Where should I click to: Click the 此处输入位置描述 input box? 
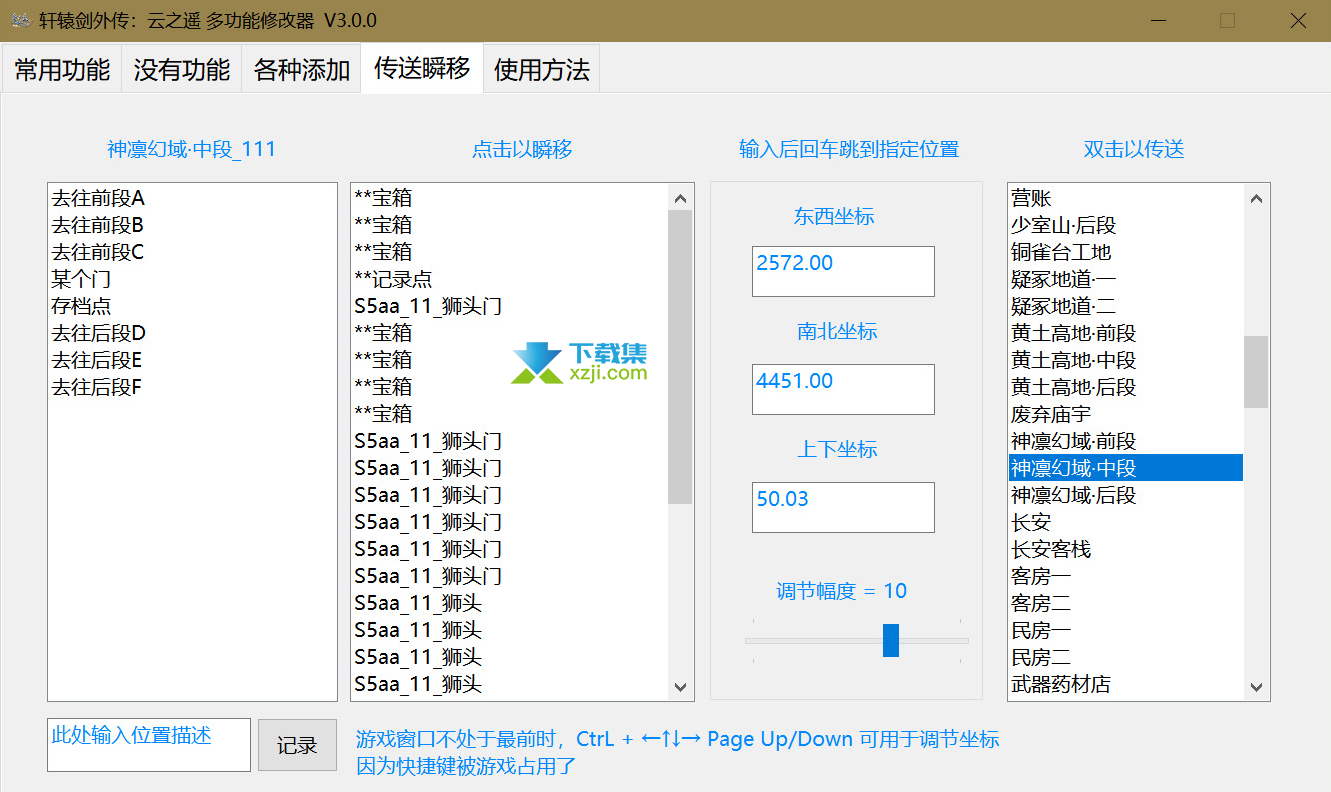coord(149,745)
